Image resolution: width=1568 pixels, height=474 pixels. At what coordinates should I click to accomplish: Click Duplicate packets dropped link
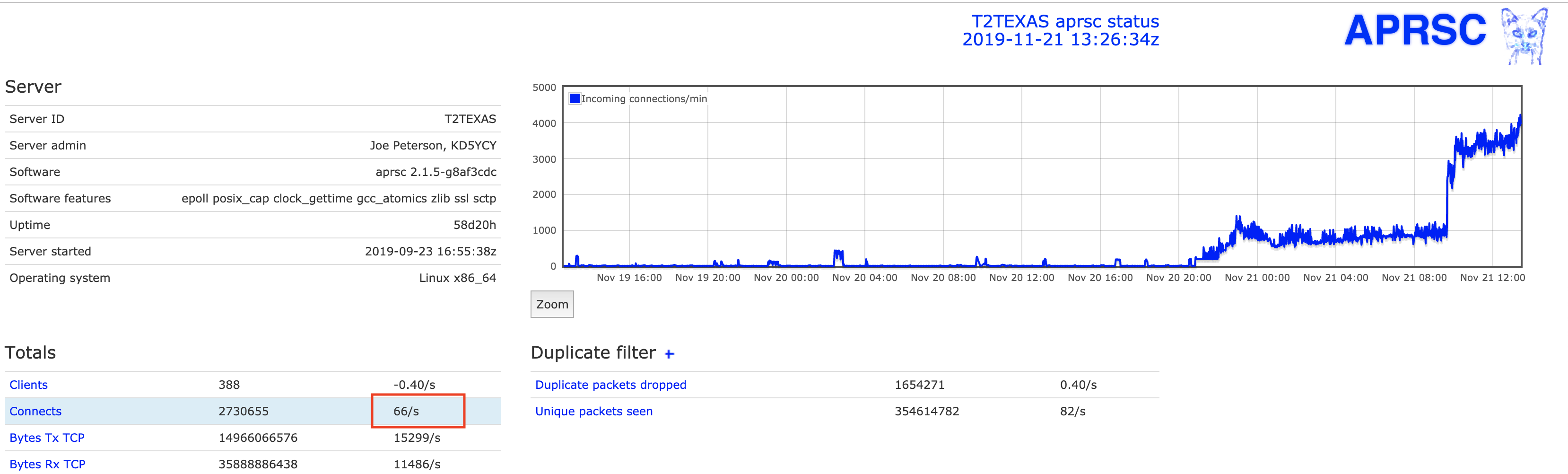tap(610, 385)
